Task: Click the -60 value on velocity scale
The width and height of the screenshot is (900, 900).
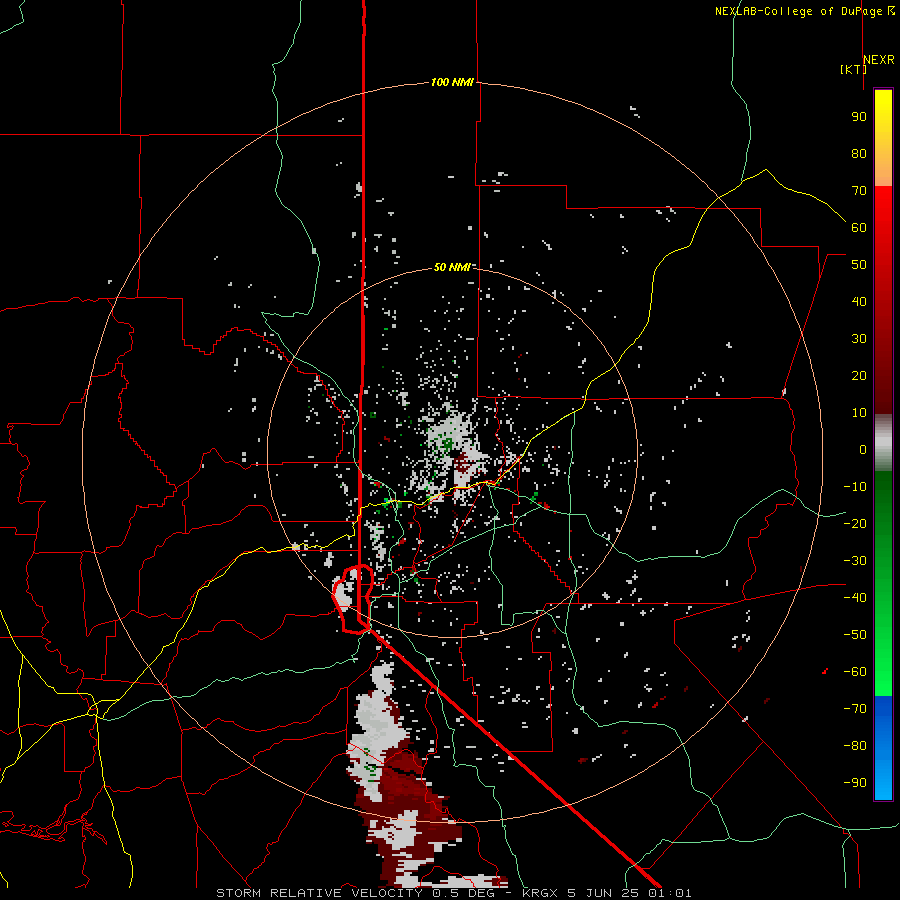Action: click(855, 672)
